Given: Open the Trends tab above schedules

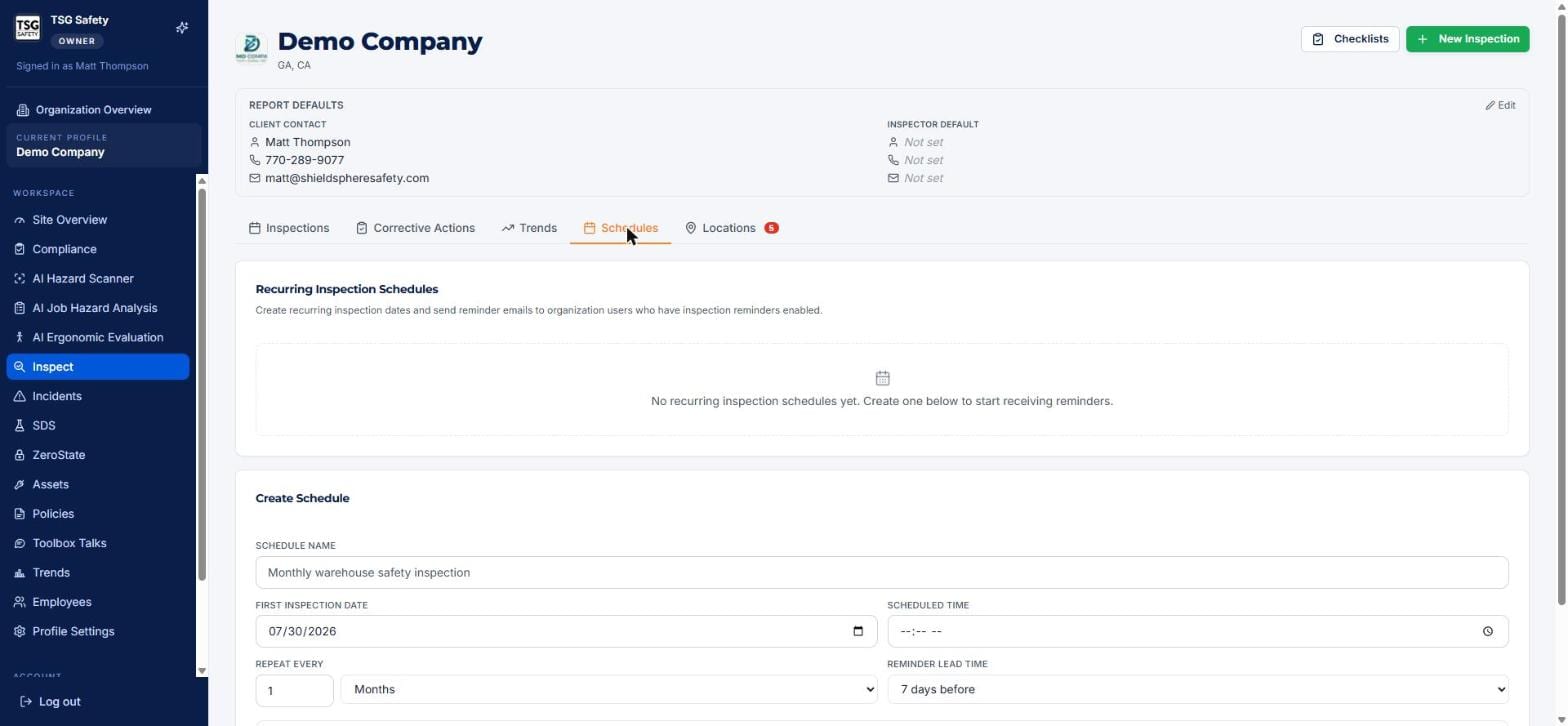Looking at the screenshot, I should (x=529, y=228).
